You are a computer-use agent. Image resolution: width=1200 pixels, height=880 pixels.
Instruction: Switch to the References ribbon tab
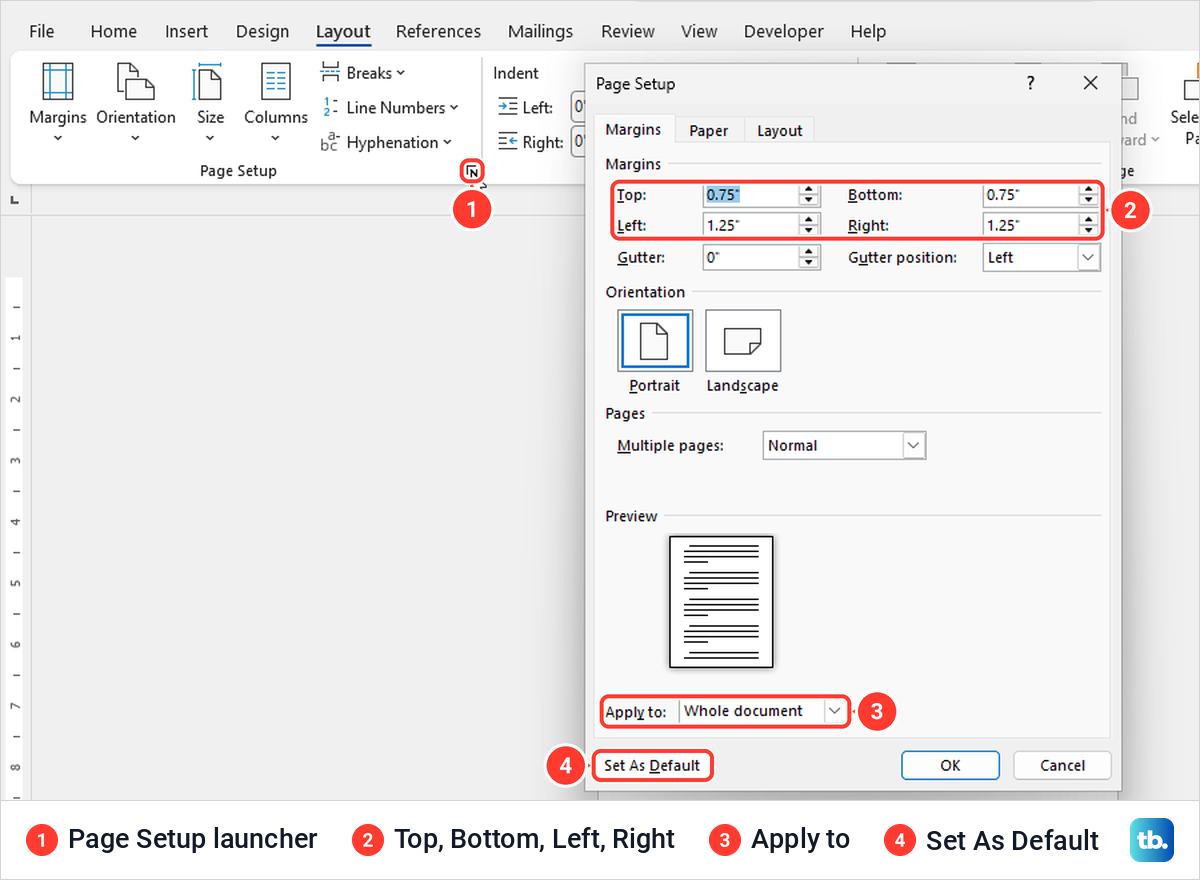click(x=438, y=31)
